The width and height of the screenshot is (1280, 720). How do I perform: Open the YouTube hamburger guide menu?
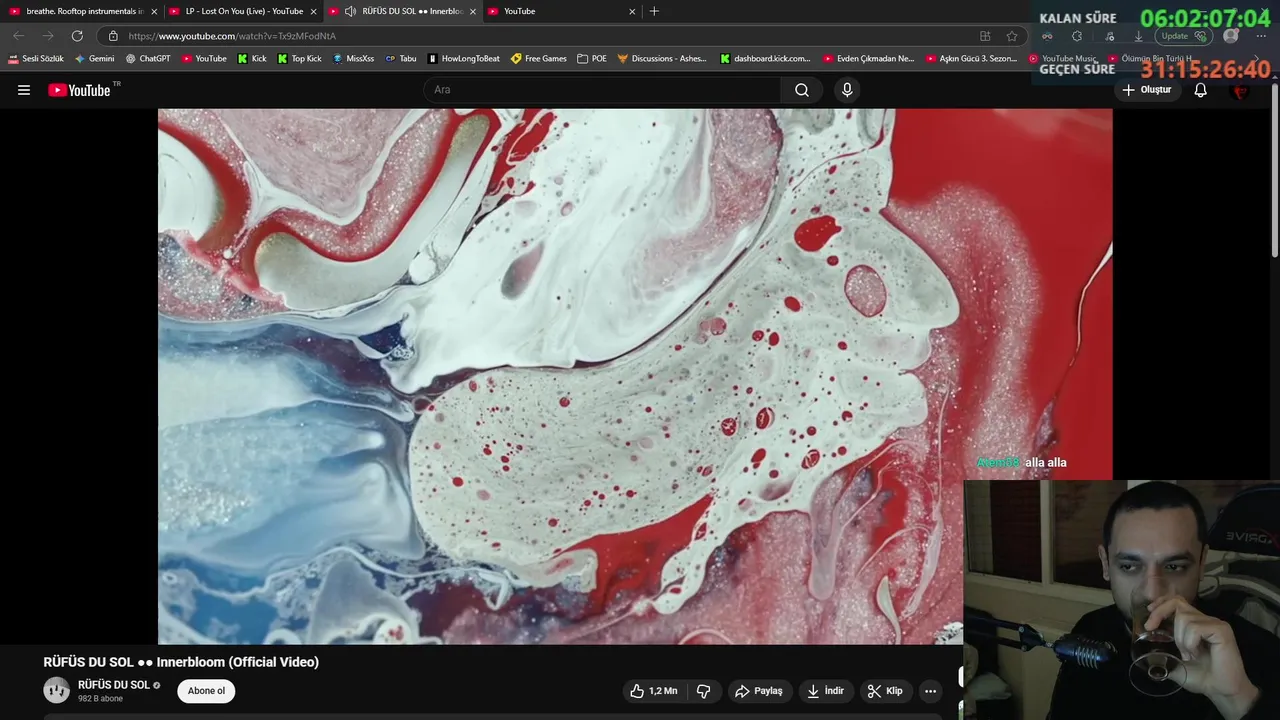point(24,90)
